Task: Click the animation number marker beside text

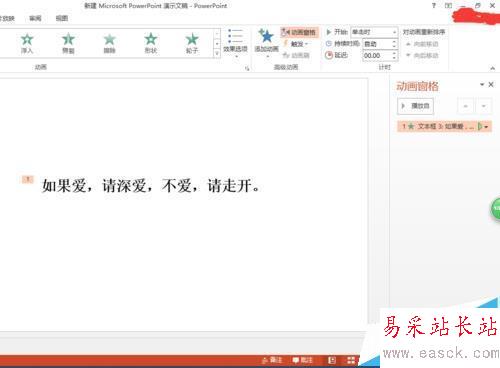Action: [28, 179]
